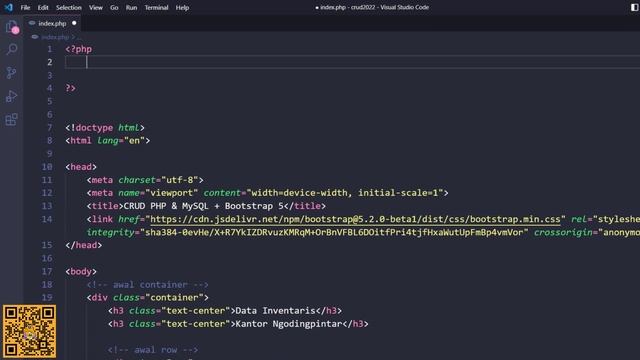This screenshot has width=640, height=360.
Task: Open the Source Control view icon
Action: 11,73
